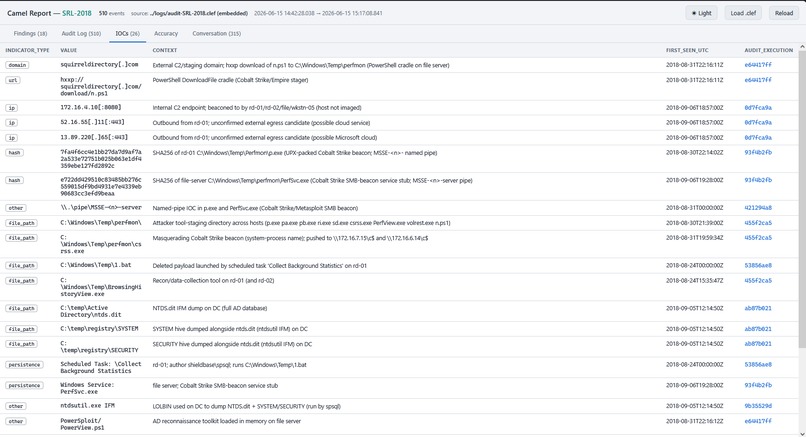Image resolution: width=806 pixels, height=437 pixels.
Task: Open the Conversation (315) tab
Action: [x=216, y=33]
